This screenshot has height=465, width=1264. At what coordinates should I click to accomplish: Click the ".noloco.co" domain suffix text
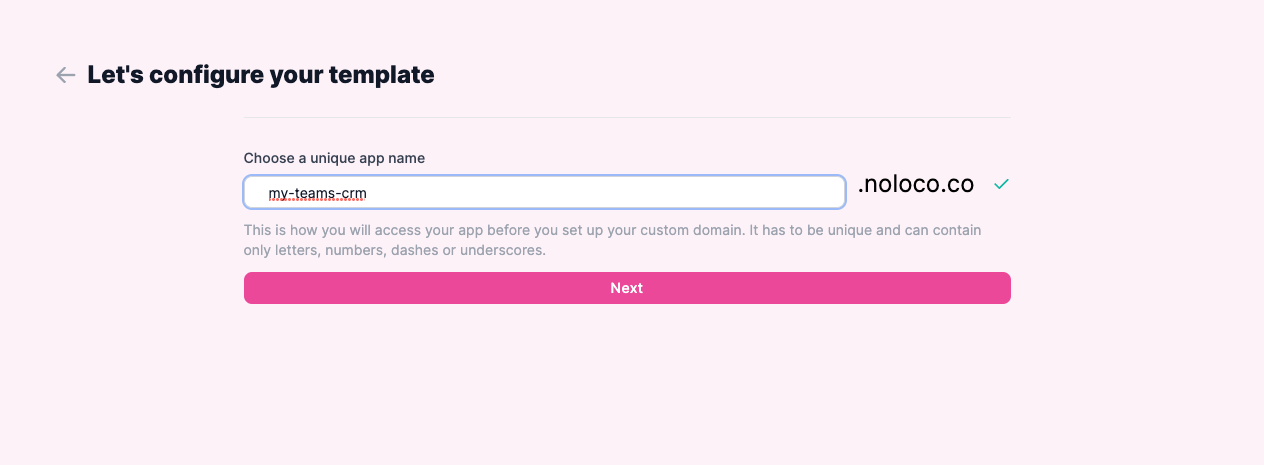coord(915,184)
